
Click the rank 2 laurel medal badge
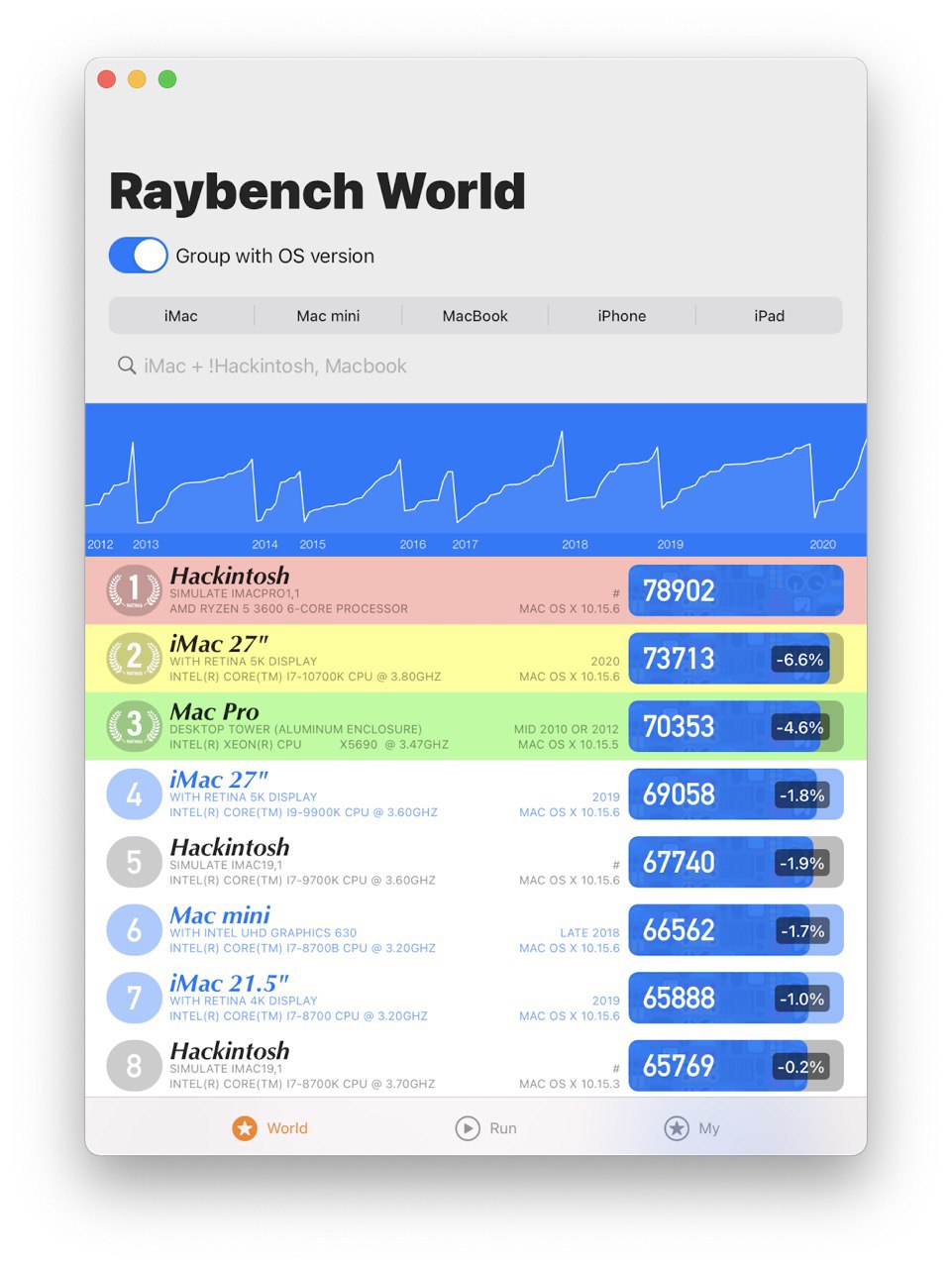[134, 658]
